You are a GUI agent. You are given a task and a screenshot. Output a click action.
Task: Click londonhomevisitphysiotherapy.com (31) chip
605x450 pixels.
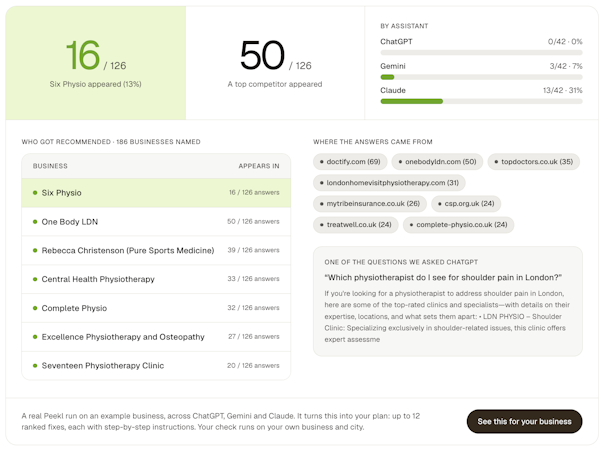coord(389,183)
